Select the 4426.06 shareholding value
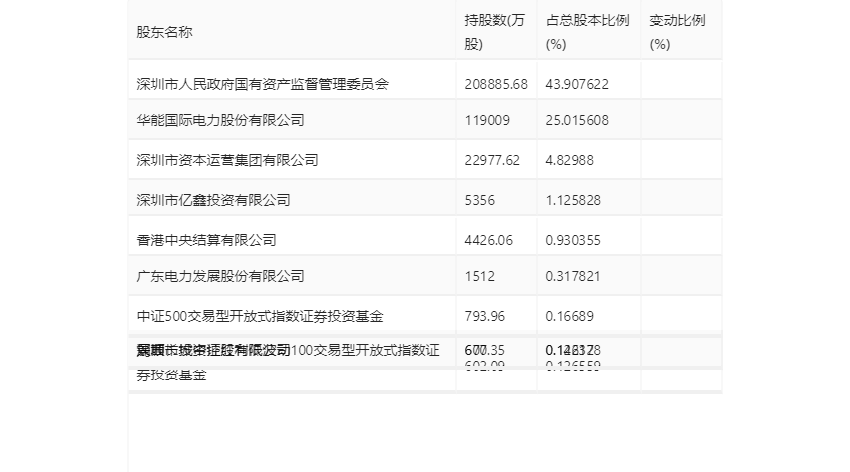850x472 pixels. (488, 240)
